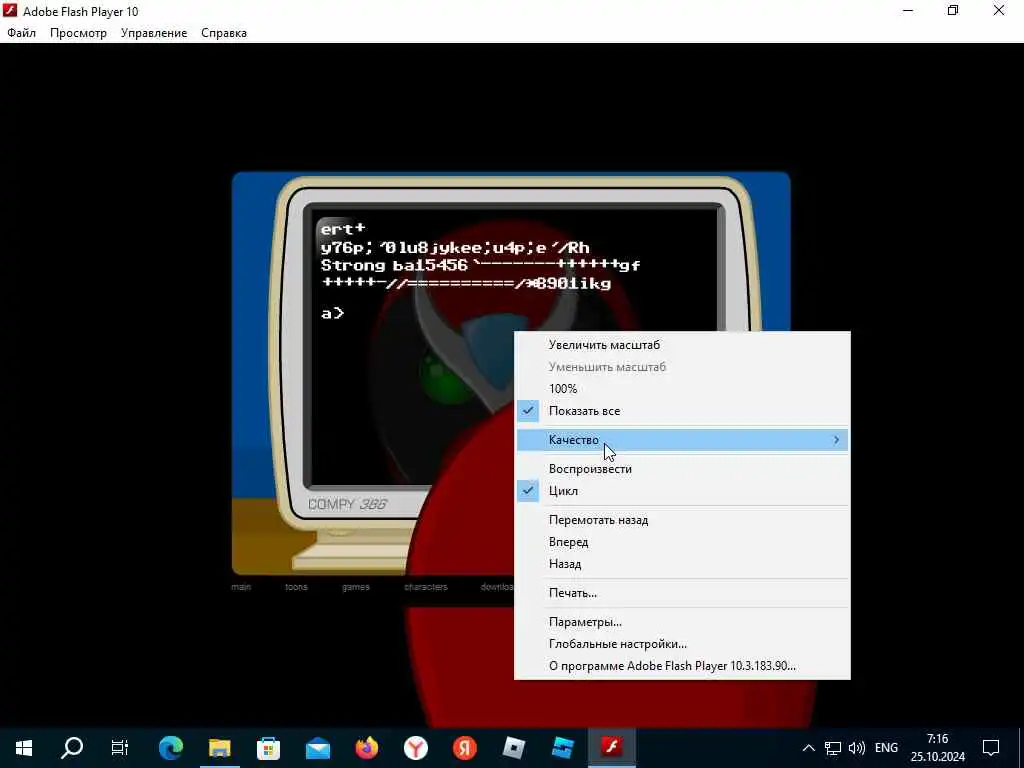Choose Увеличить масштаб in context menu
Image resolution: width=1024 pixels, height=768 pixels.
[x=682, y=345]
